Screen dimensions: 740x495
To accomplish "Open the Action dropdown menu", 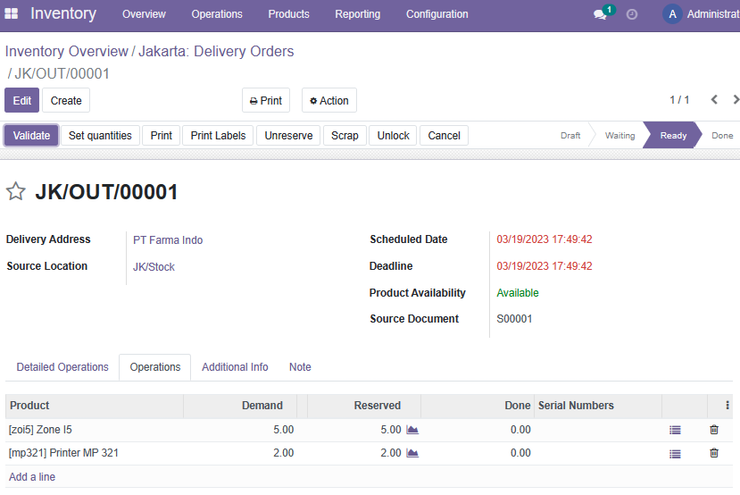I will click(x=329, y=101).
